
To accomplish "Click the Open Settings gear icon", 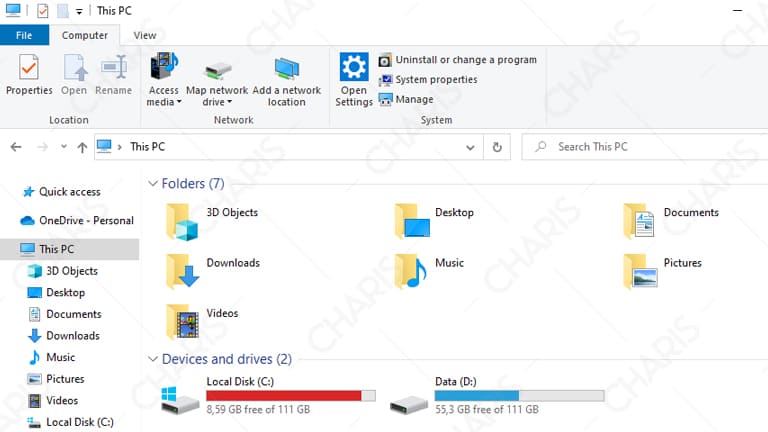I will (354, 67).
